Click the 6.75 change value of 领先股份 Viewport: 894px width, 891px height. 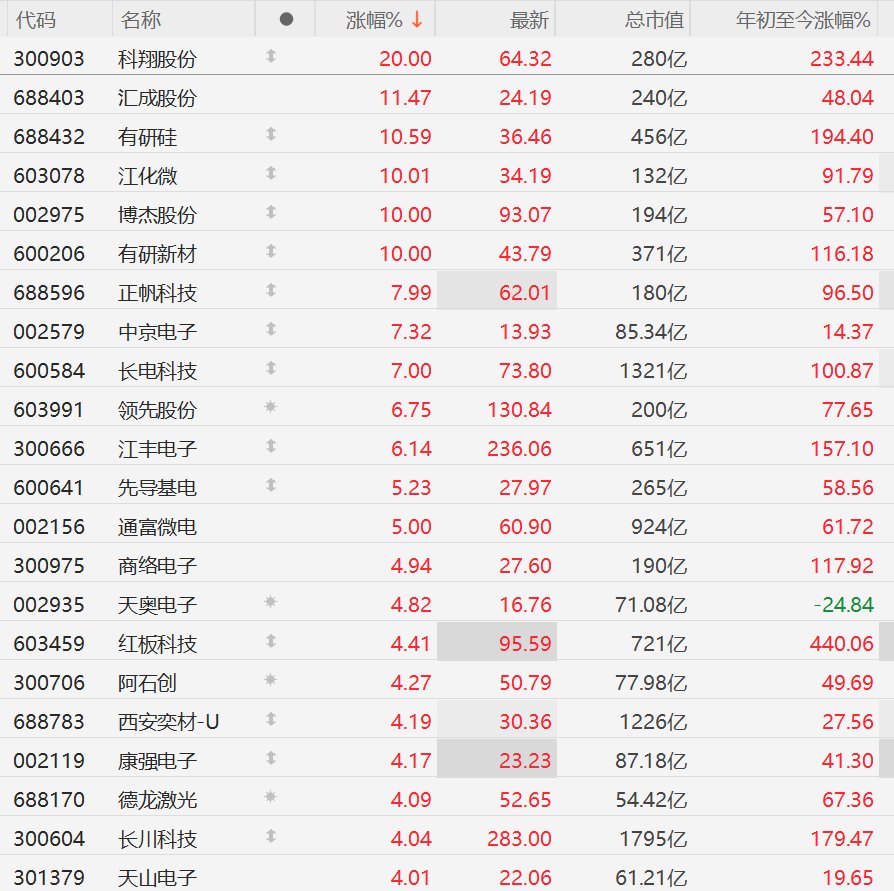point(411,410)
